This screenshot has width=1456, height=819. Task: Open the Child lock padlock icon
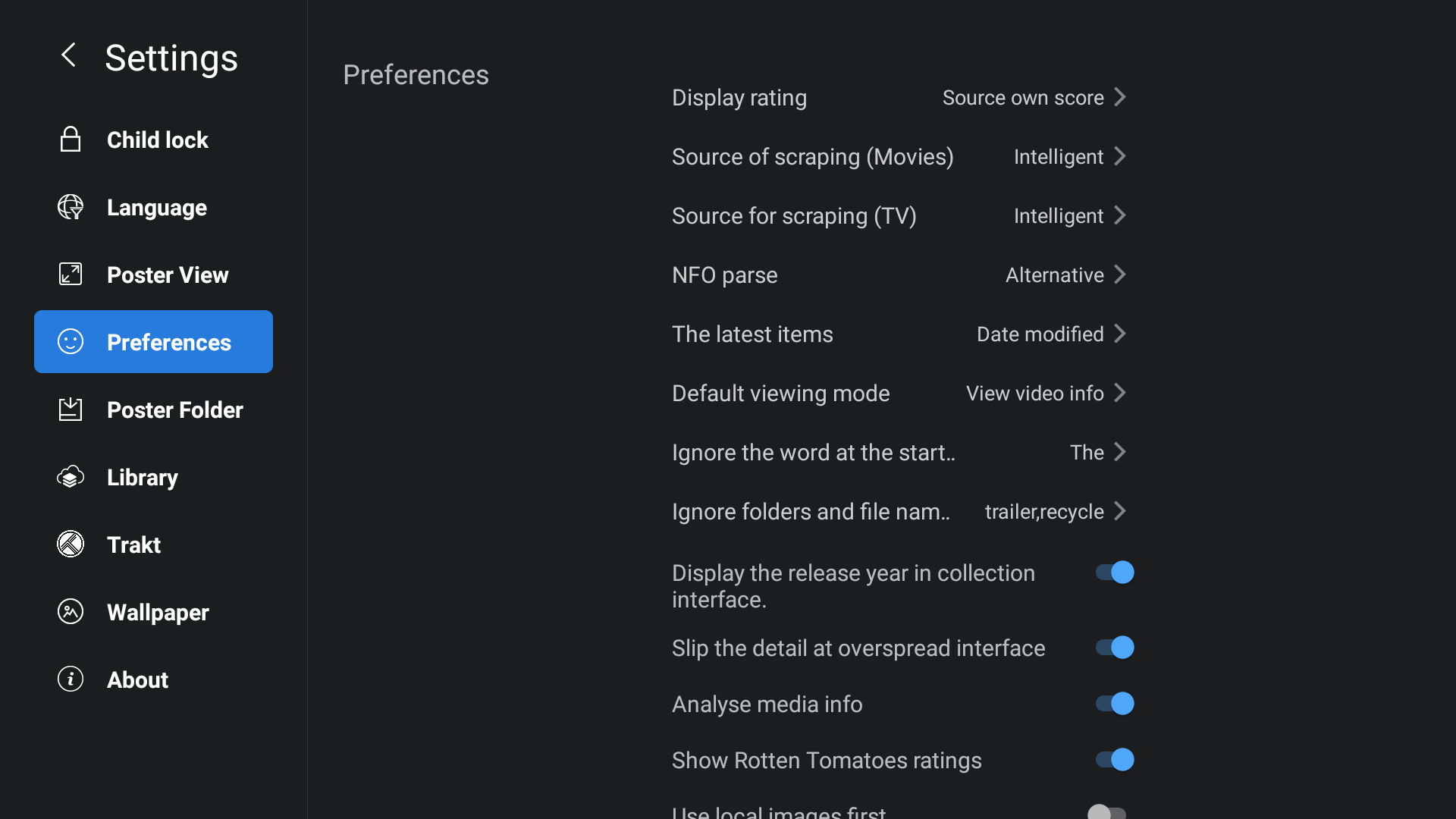[71, 140]
